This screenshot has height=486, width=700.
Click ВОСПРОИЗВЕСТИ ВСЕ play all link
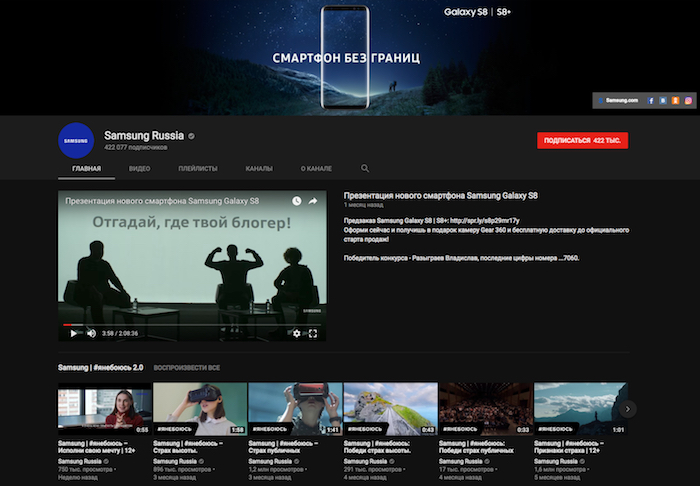[x=187, y=368]
